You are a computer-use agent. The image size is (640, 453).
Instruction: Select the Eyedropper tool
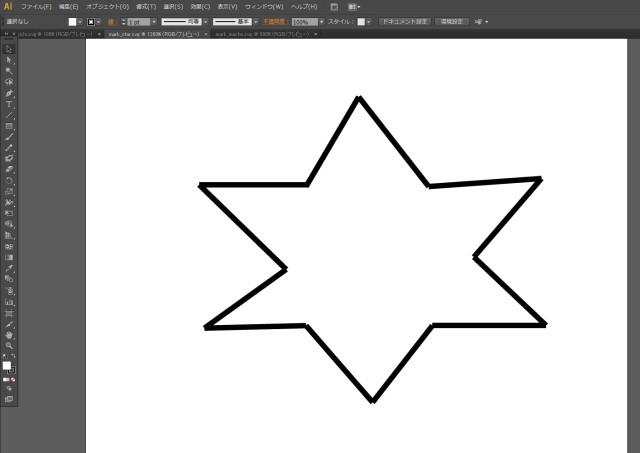(9, 268)
